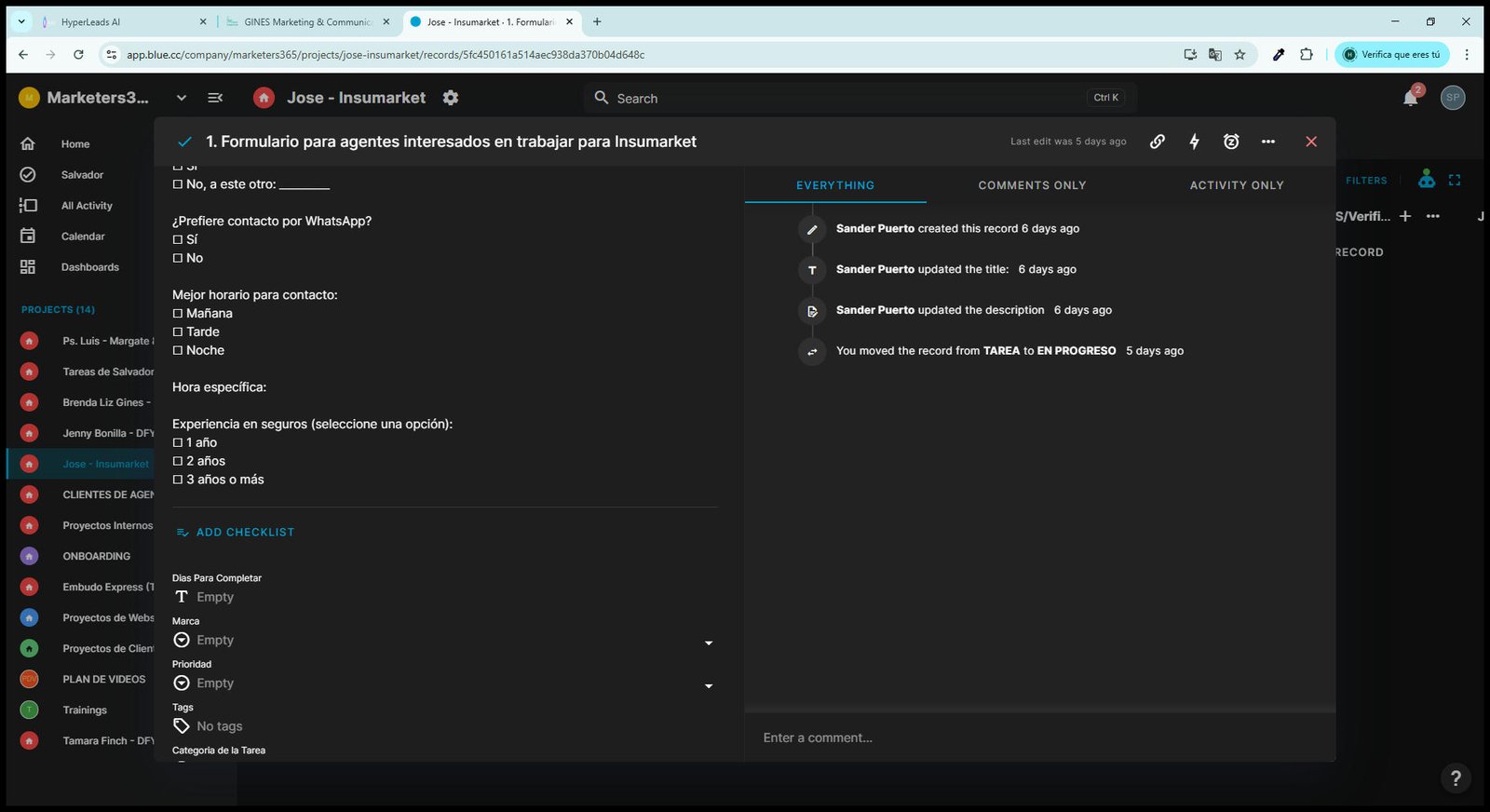The height and width of the screenshot is (812, 1490).
Task: Toggle the 3 años o más checkbox
Action: click(x=178, y=480)
